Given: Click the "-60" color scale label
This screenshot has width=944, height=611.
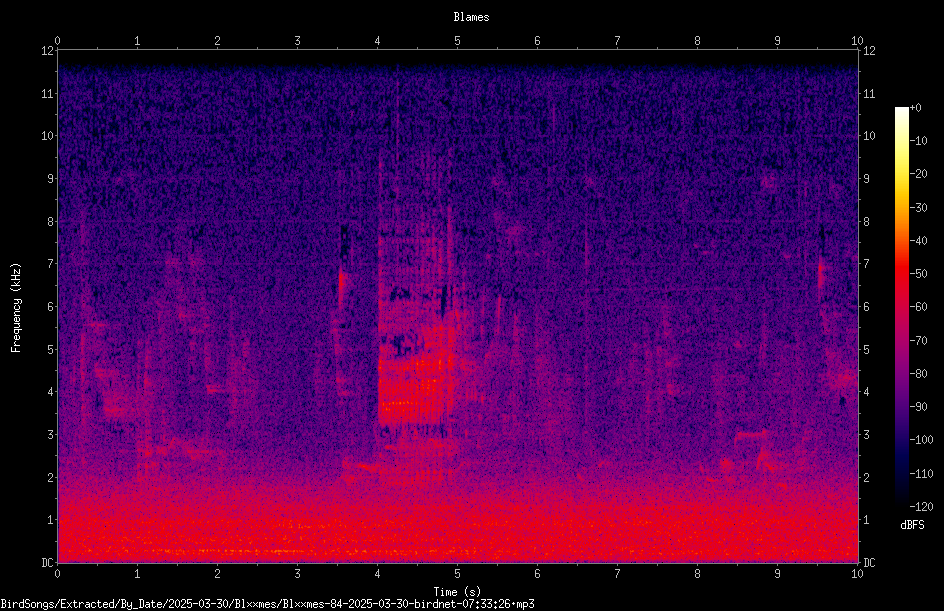Looking at the screenshot, I should [919, 307].
